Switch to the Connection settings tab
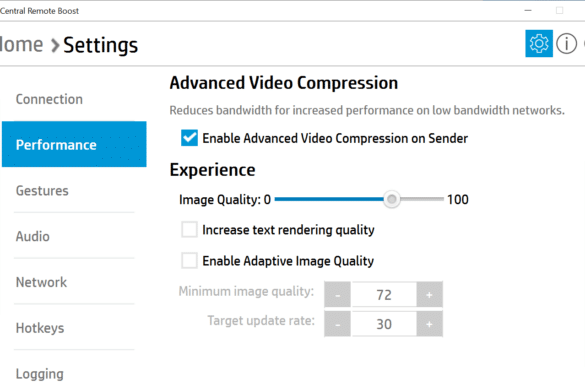The image size is (585, 390). (x=49, y=99)
